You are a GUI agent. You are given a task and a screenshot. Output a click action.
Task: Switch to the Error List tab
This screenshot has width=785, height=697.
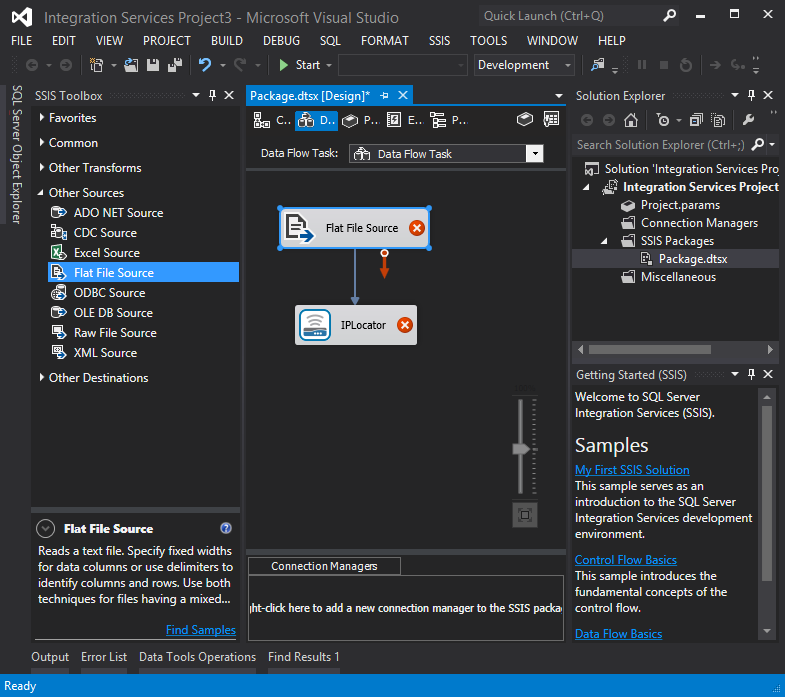pos(104,657)
